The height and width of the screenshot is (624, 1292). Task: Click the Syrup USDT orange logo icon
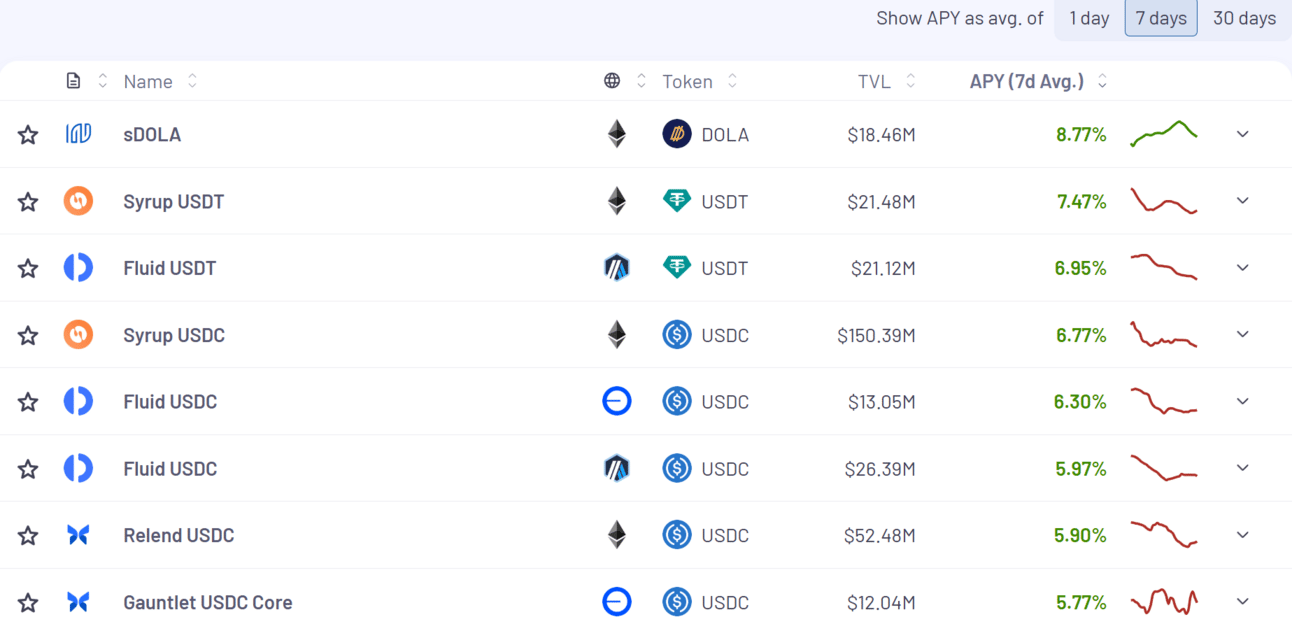point(78,201)
